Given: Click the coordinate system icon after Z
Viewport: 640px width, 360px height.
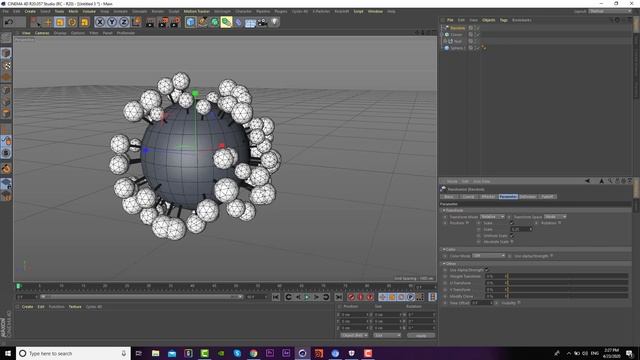Looking at the screenshot, I should click(136, 22).
